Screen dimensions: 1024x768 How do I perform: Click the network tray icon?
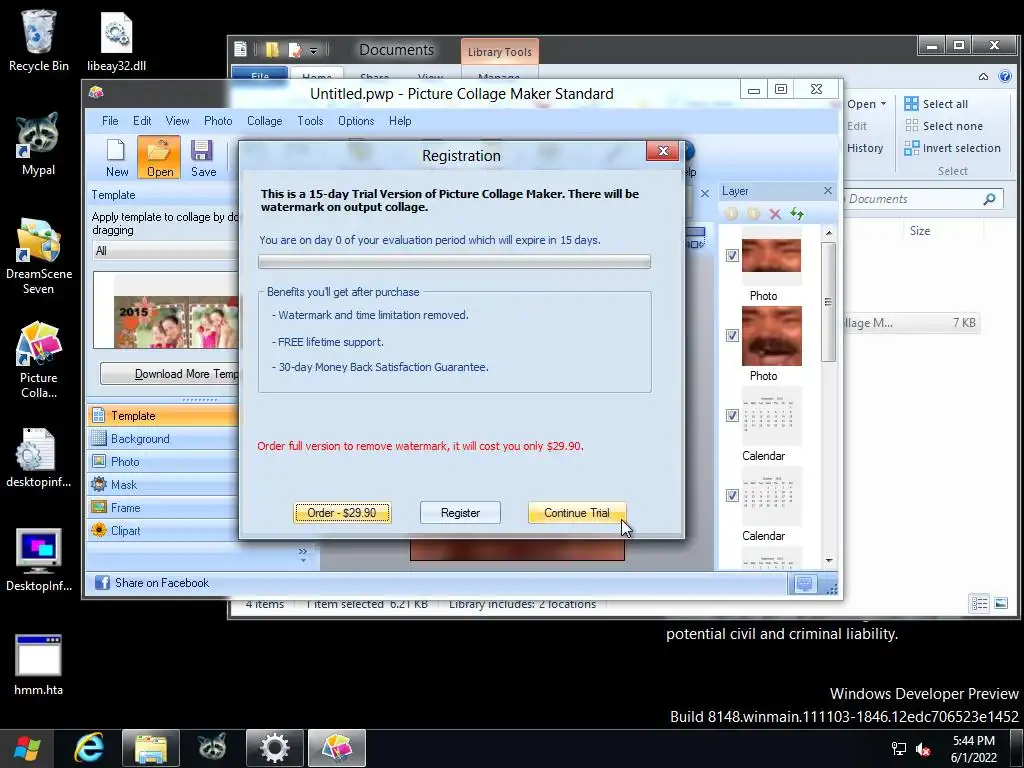pos(899,749)
